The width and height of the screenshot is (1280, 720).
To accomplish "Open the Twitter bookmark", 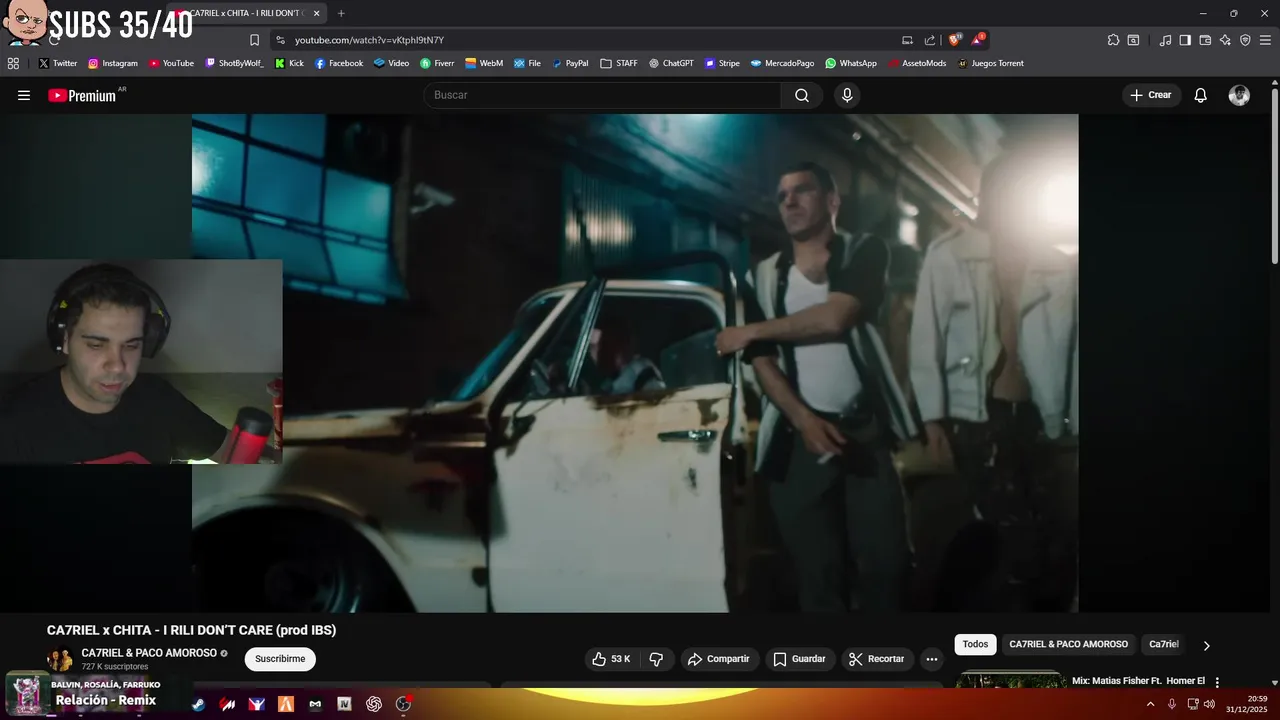I will coord(58,63).
